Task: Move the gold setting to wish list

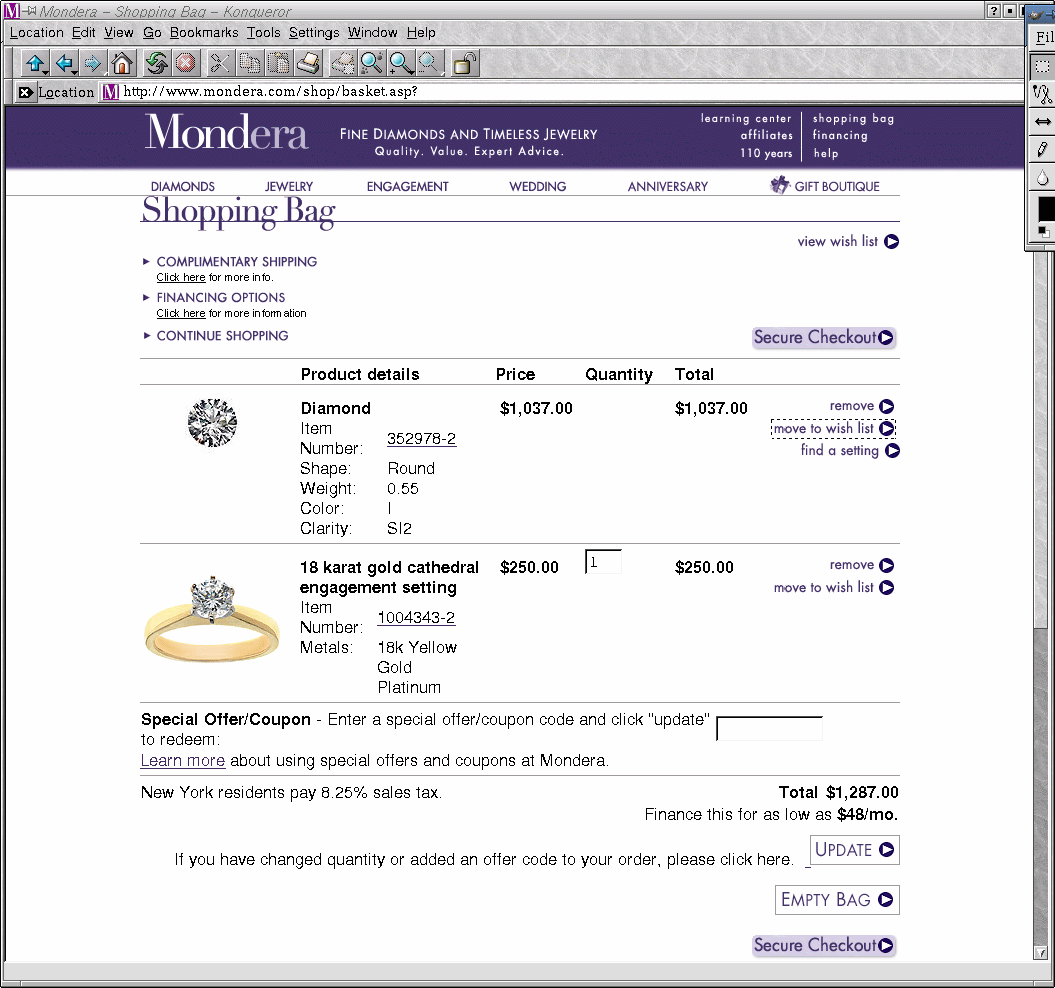Action: tap(834, 588)
